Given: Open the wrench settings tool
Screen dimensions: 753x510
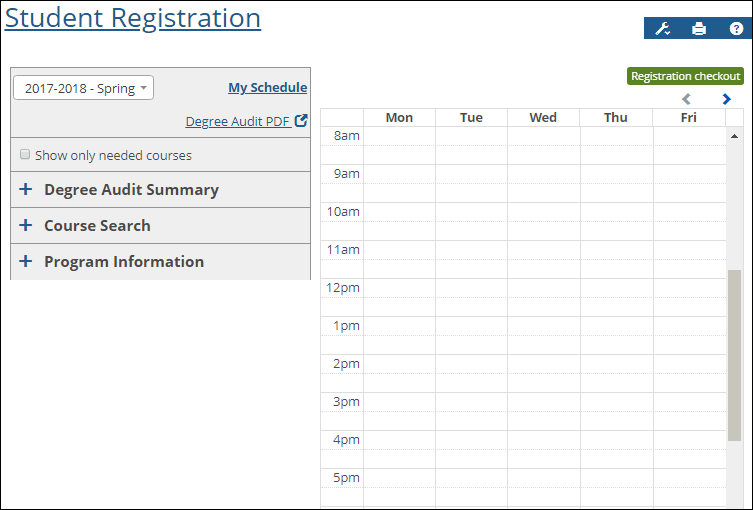Looking at the screenshot, I should pyautogui.click(x=663, y=29).
